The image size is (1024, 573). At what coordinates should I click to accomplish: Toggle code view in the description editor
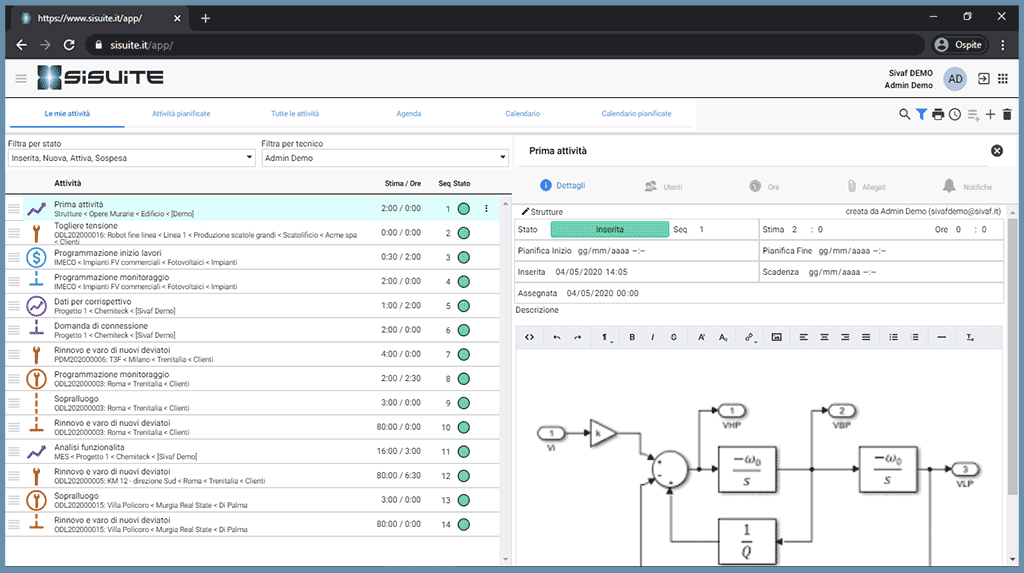[530, 337]
